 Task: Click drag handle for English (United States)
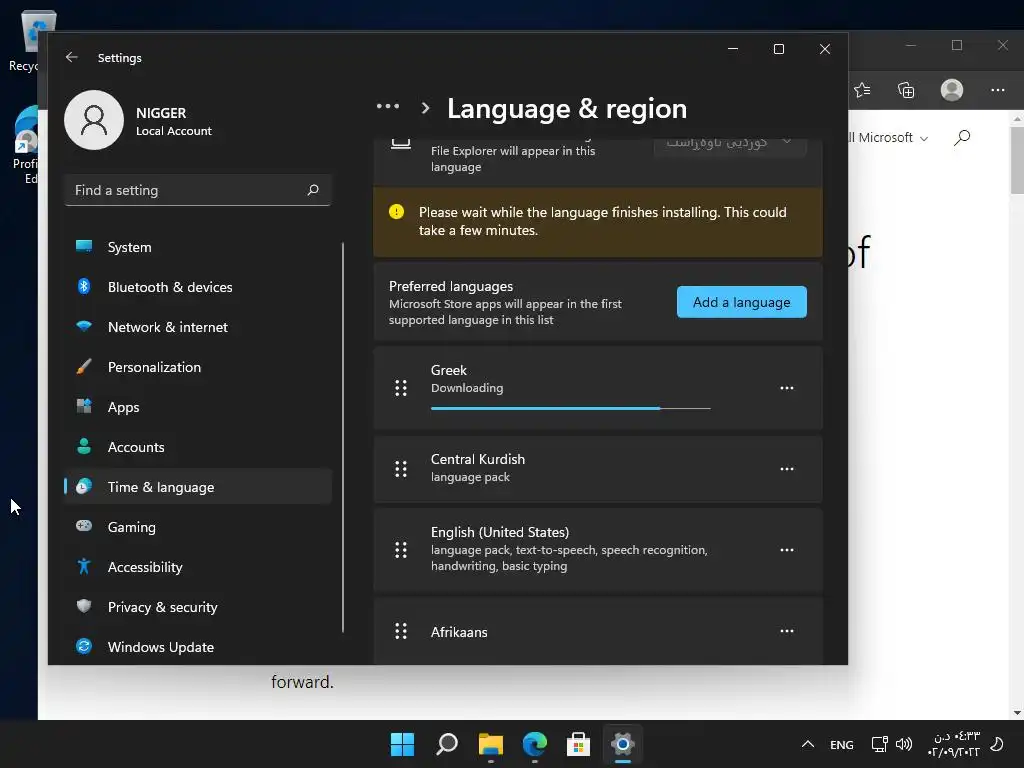point(401,550)
